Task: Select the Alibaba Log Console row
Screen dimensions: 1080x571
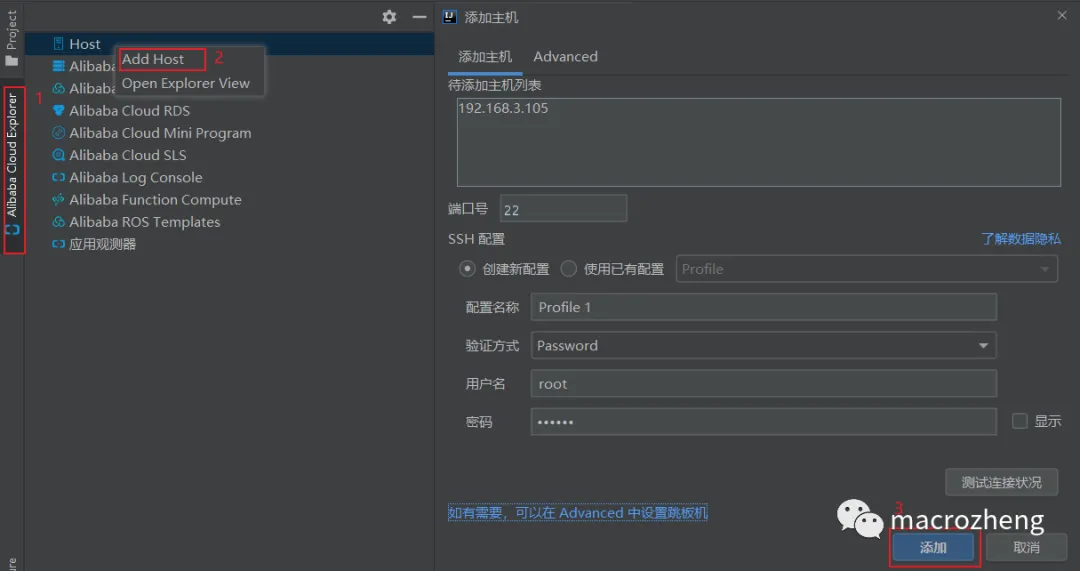Action: pyautogui.click(x=229, y=178)
